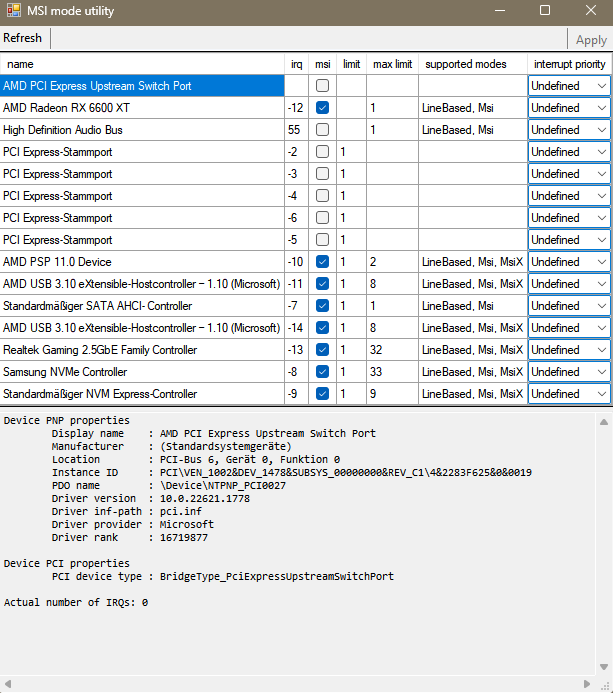Click limit cell of AMD PSP 11.0 Device
Image resolution: width=613 pixels, height=693 pixels.
[x=351, y=262]
